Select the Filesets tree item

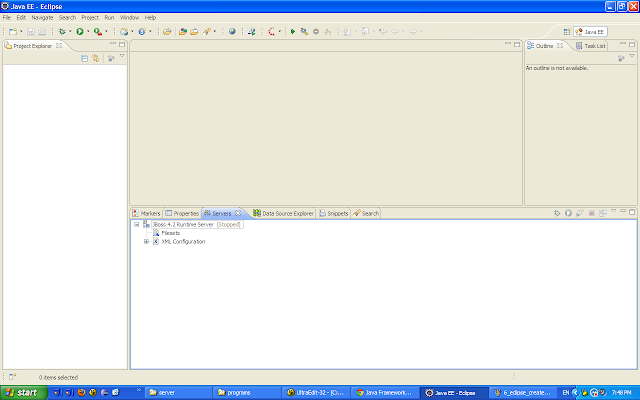point(171,233)
